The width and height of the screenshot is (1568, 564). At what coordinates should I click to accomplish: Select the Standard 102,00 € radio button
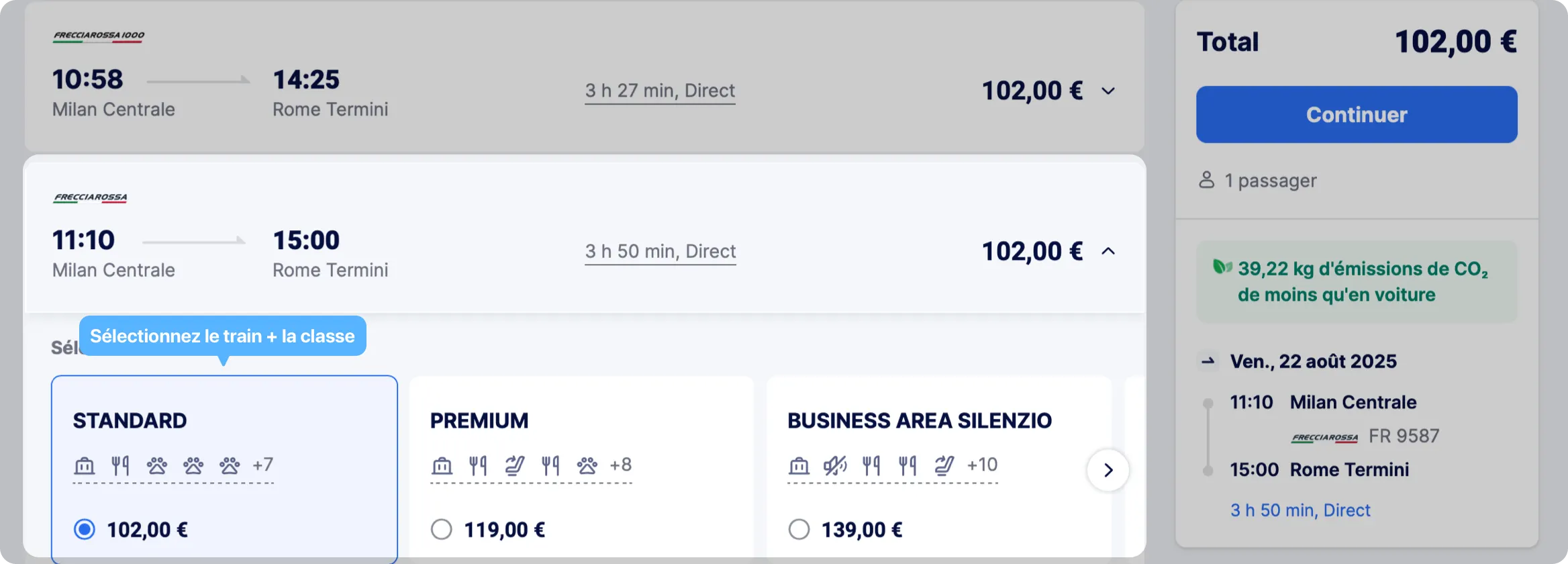(x=85, y=529)
